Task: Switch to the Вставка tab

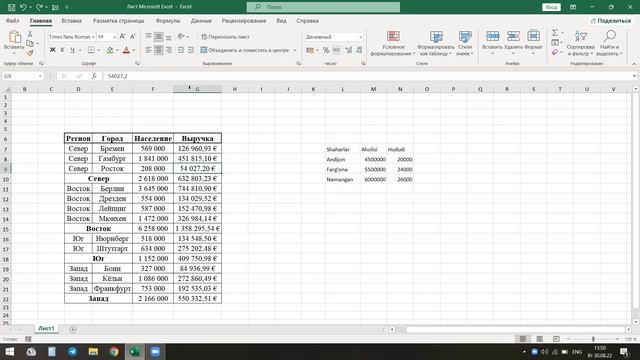Action: pyautogui.click(x=71, y=20)
